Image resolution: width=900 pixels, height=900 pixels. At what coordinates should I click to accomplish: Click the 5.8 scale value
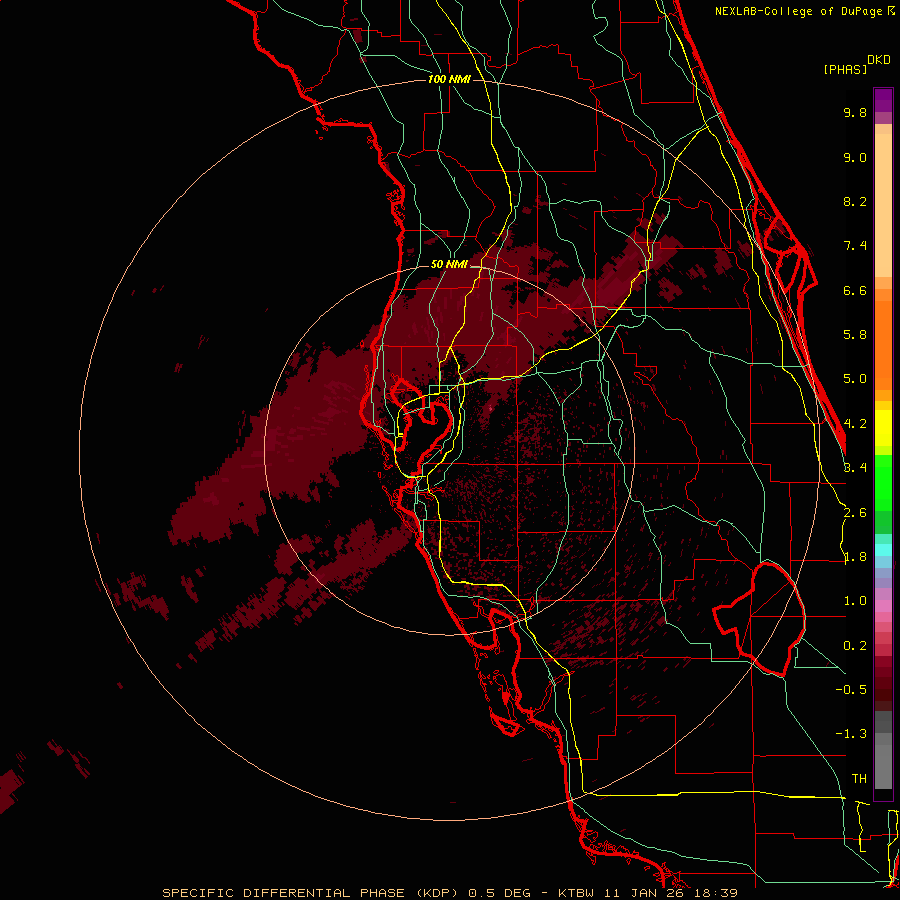(x=855, y=335)
